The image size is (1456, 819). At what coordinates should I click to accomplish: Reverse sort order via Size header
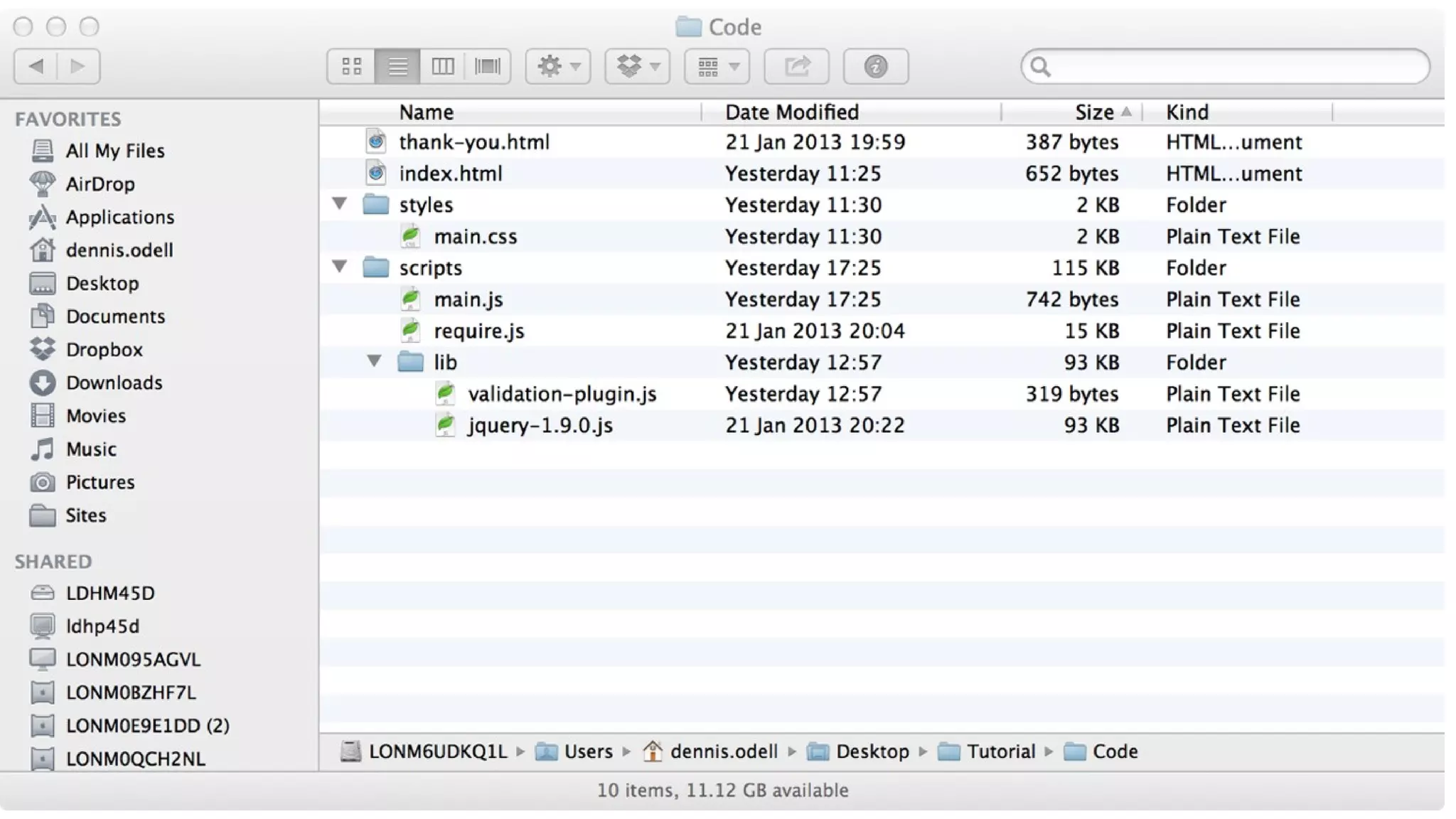1095,112
